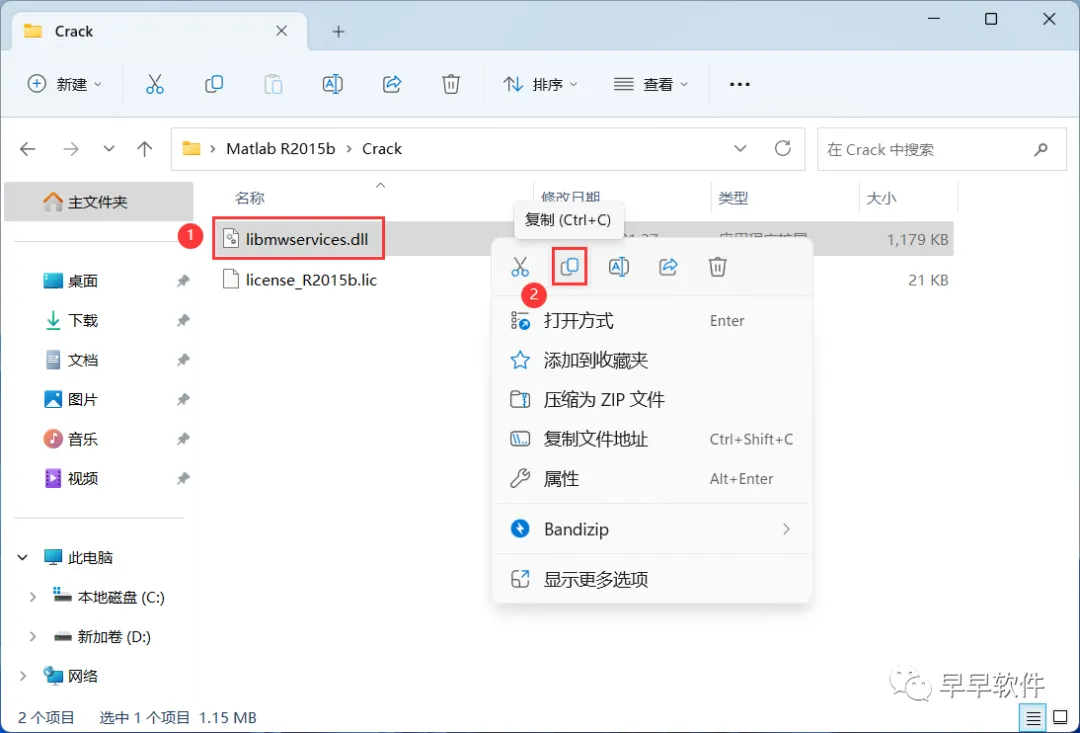The image size is (1080, 733).
Task: Switch to details view icon in the status bar
Action: point(1033,718)
